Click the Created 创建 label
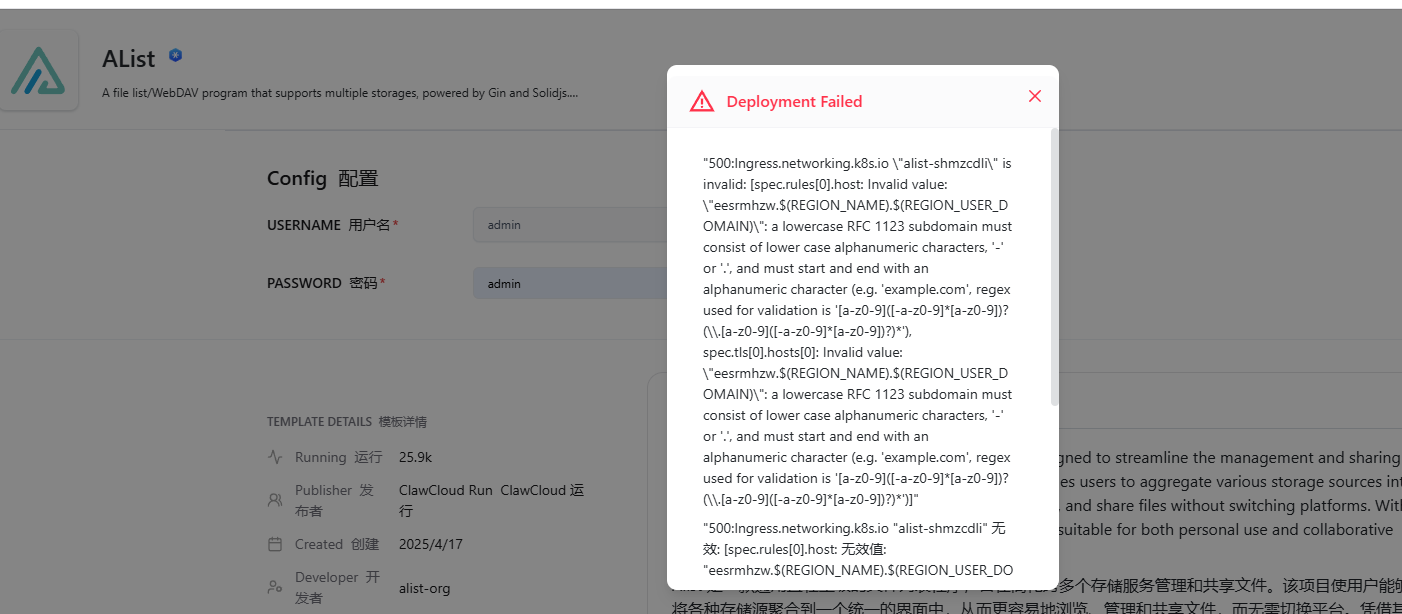 [x=337, y=544]
